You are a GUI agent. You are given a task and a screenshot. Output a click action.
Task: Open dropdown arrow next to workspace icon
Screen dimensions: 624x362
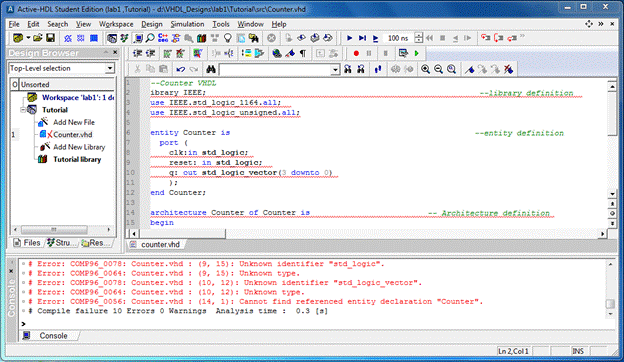28,38
